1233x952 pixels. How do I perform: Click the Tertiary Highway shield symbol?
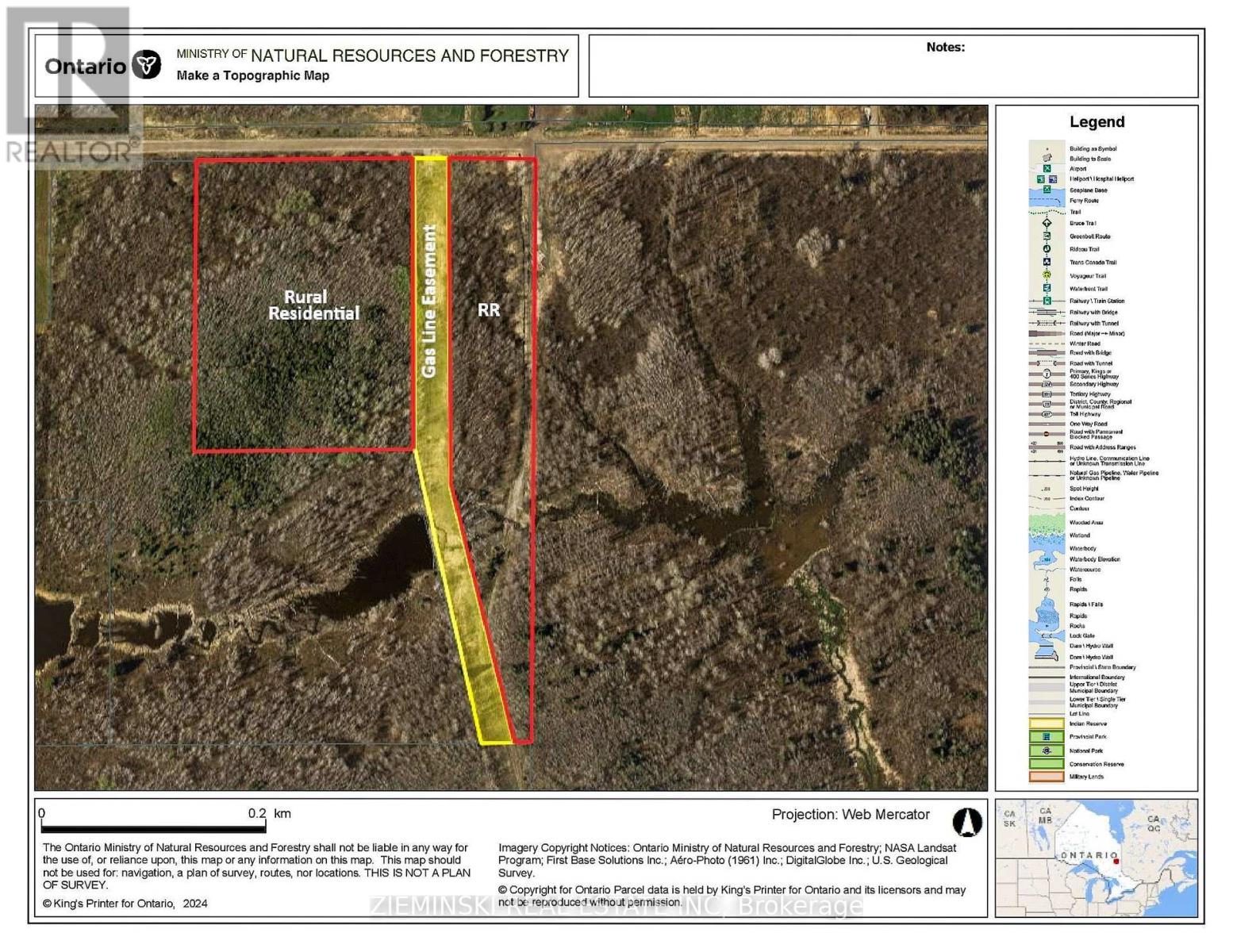pyautogui.click(x=1047, y=394)
